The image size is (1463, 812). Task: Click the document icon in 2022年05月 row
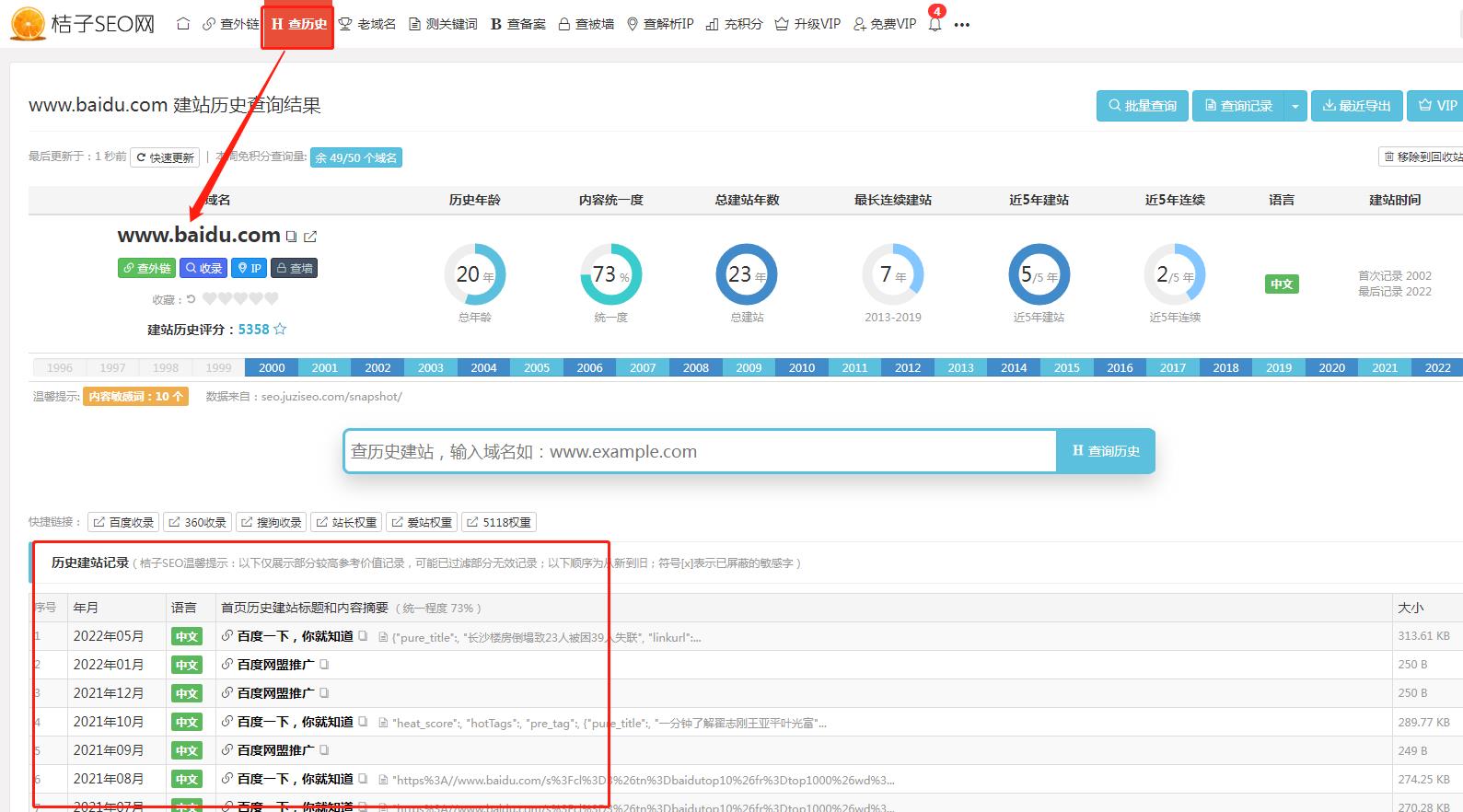click(x=383, y=636)
